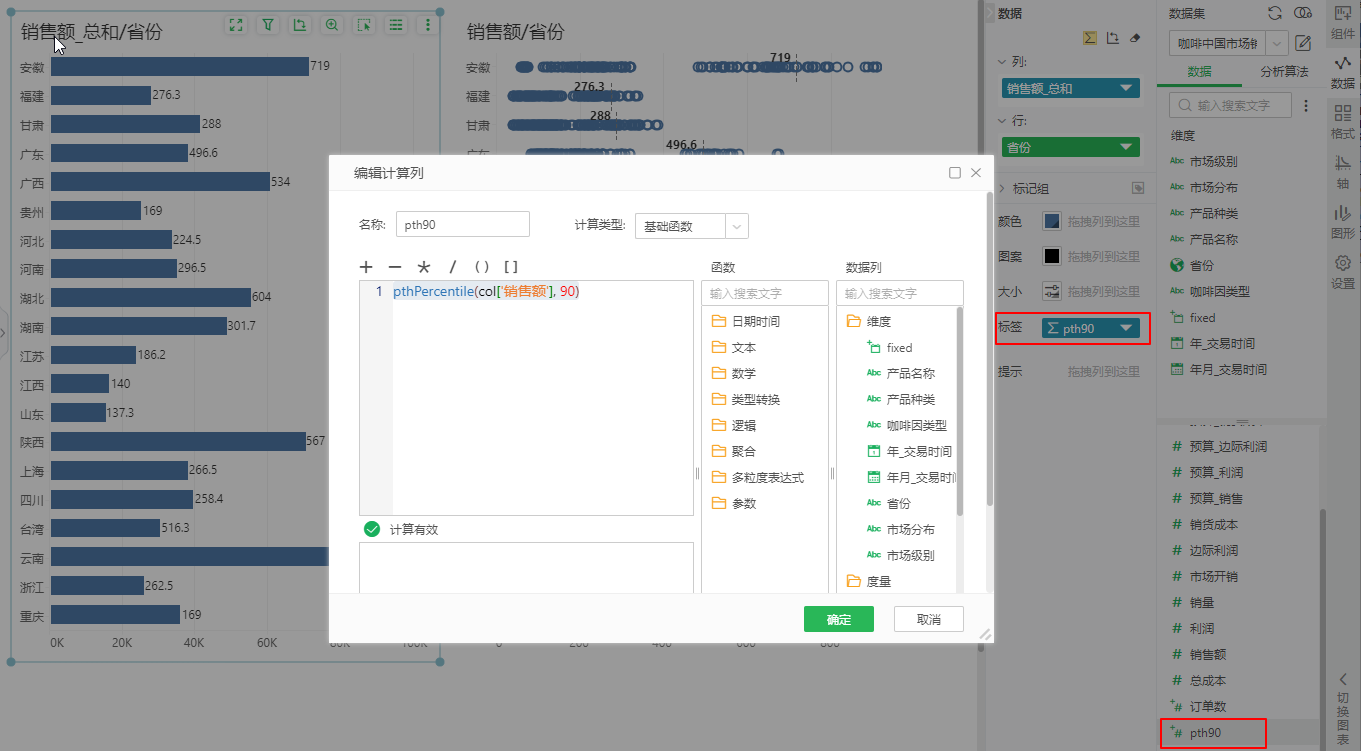Click the data list icon beside the three-dot menu

coord(395,24)
